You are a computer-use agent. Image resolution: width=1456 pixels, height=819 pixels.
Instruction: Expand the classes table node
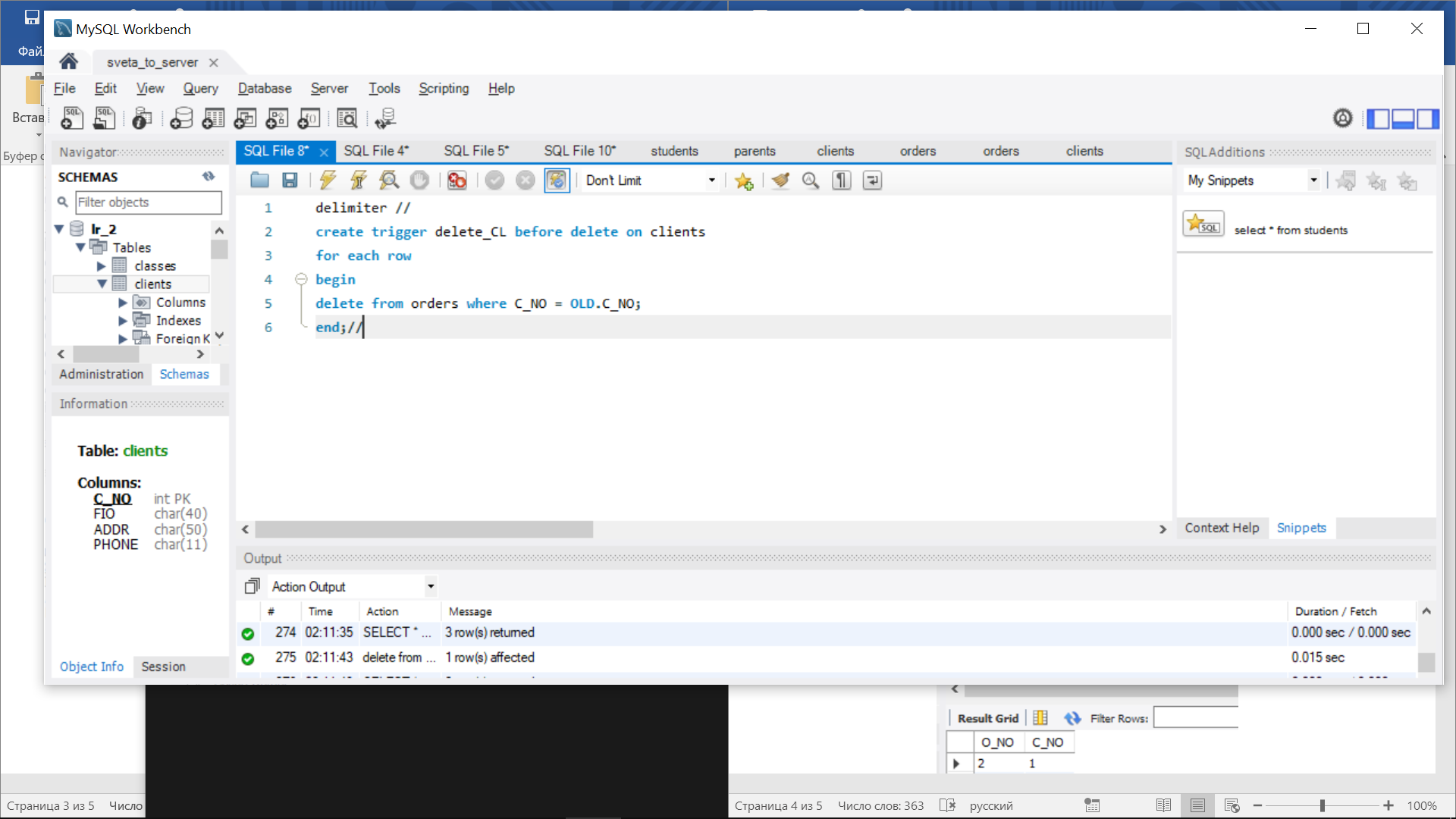click(x=101, y=266)
